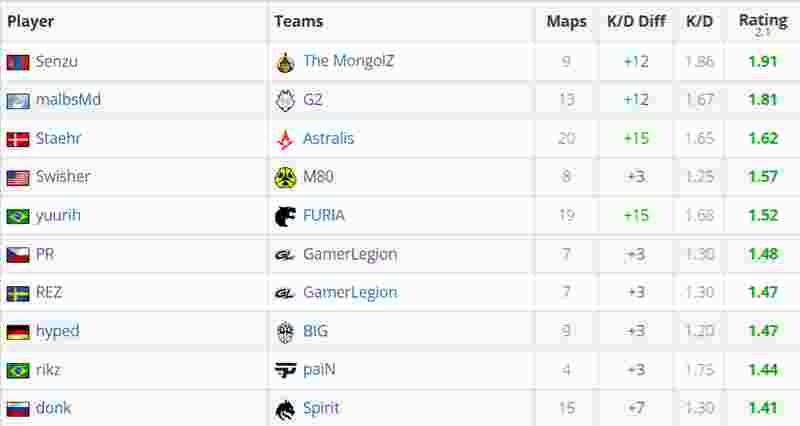This screenshot has height=426, width=800.
Task: Click the FURIA panther logo icon
Action: [285, 216]
